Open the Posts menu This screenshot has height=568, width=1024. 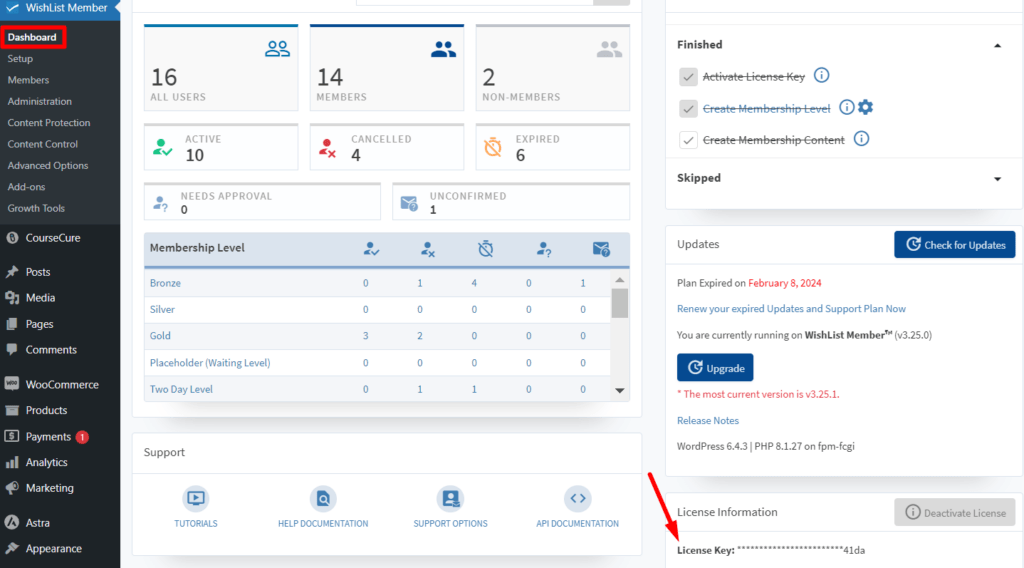[38, 272]
